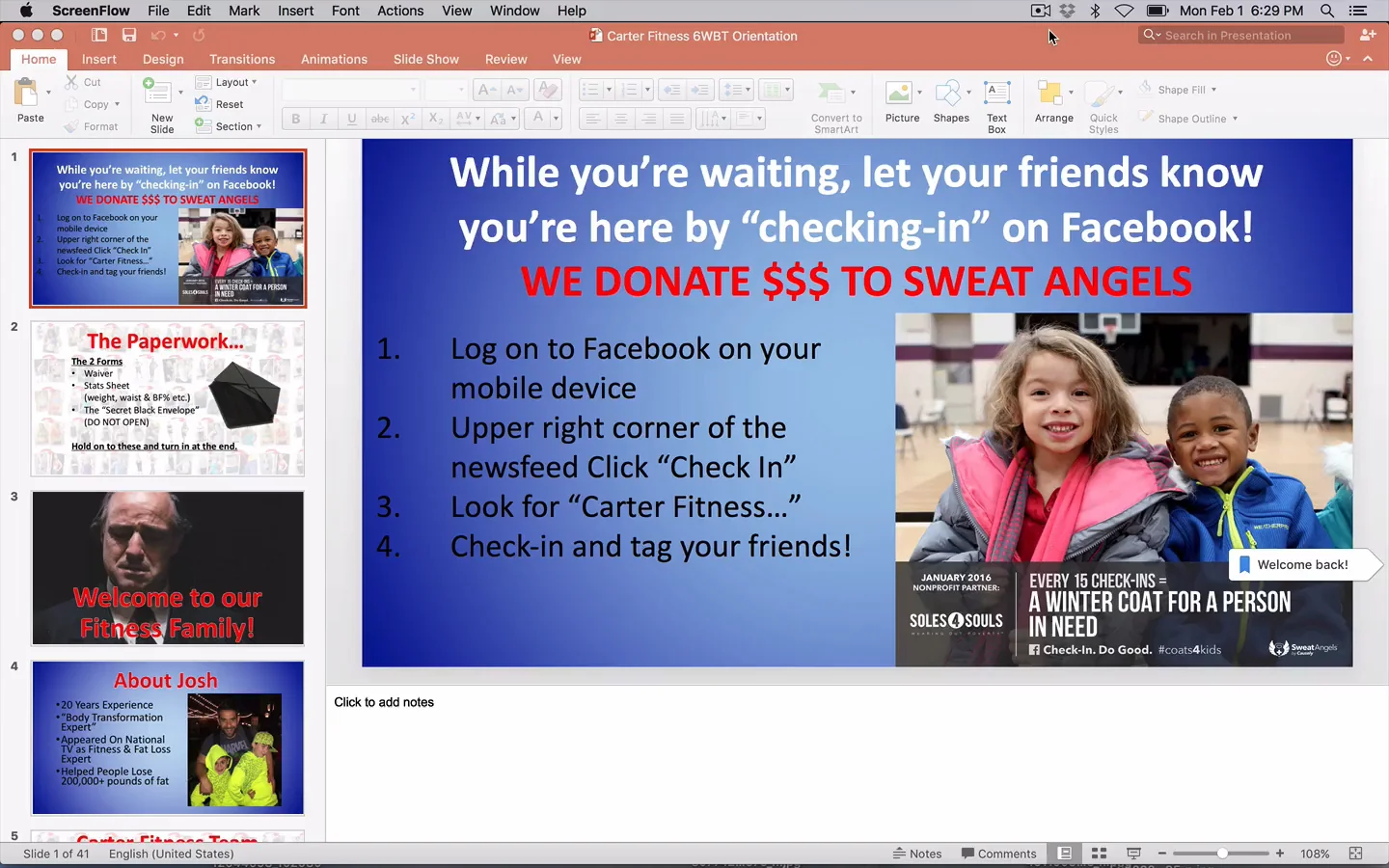Click the smiley feedback icon
The width and height of the screenshot is (1389, 868).
point(1334,59)
